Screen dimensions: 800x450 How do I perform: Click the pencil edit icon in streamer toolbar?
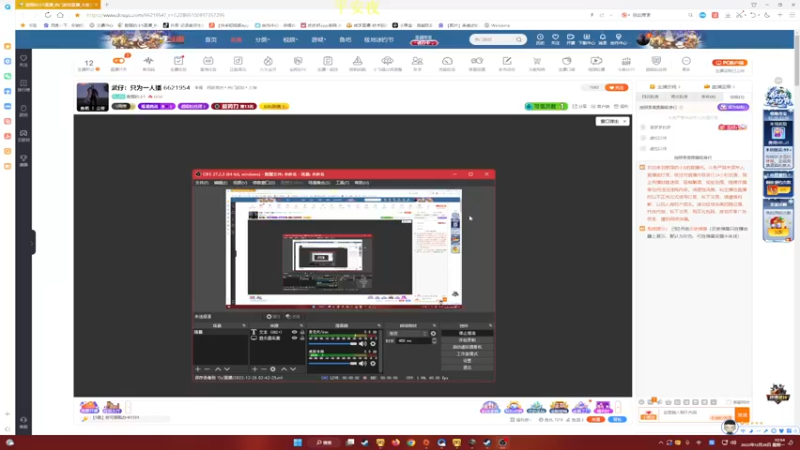coord(507,61)
